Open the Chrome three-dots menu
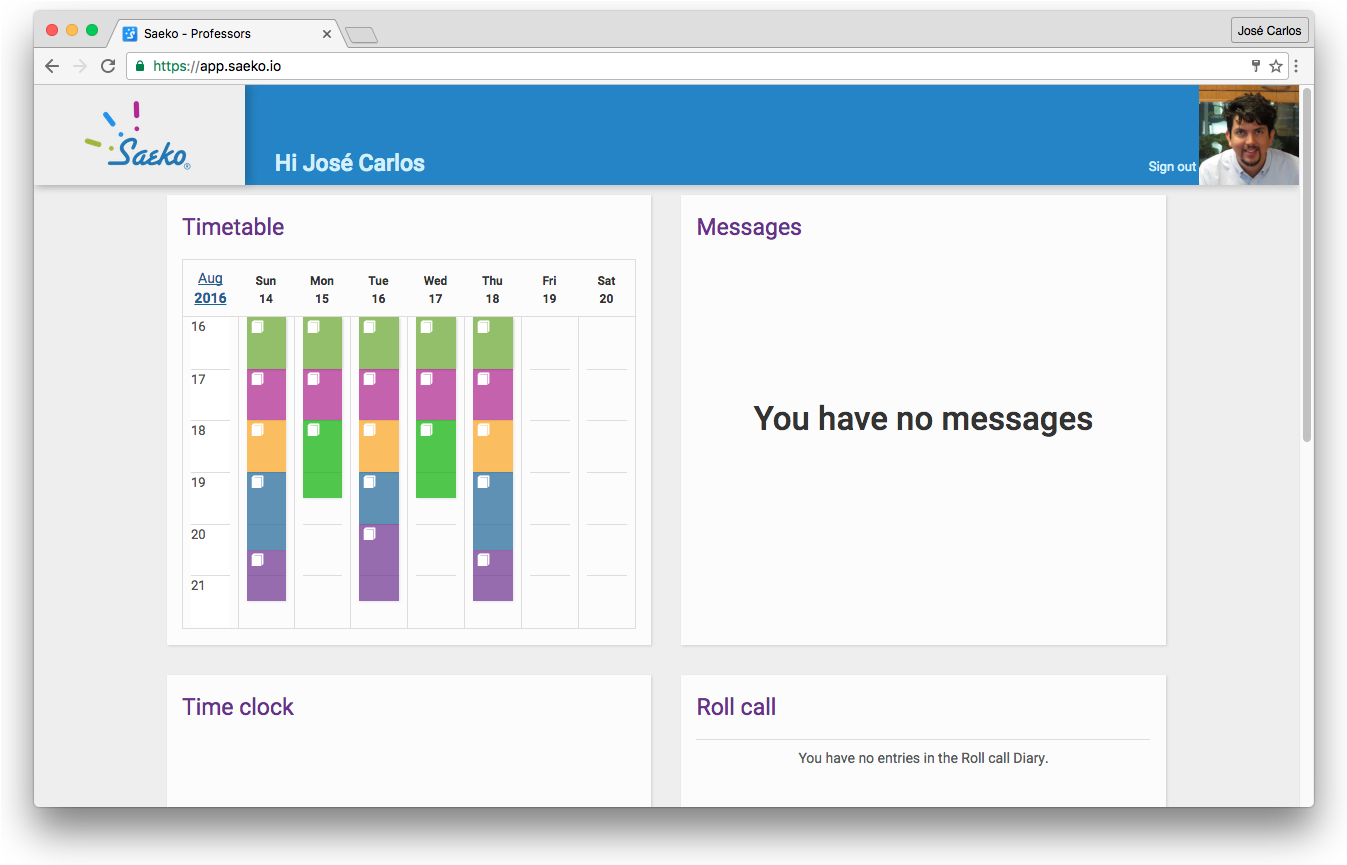 tap(1296, 66)
